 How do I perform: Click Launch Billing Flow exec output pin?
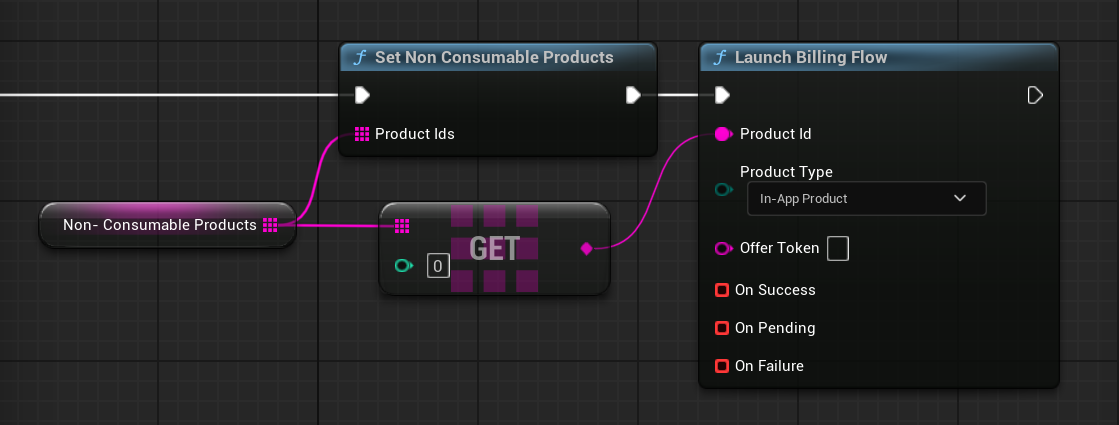pyautogui.click(x=1035, y=95)
